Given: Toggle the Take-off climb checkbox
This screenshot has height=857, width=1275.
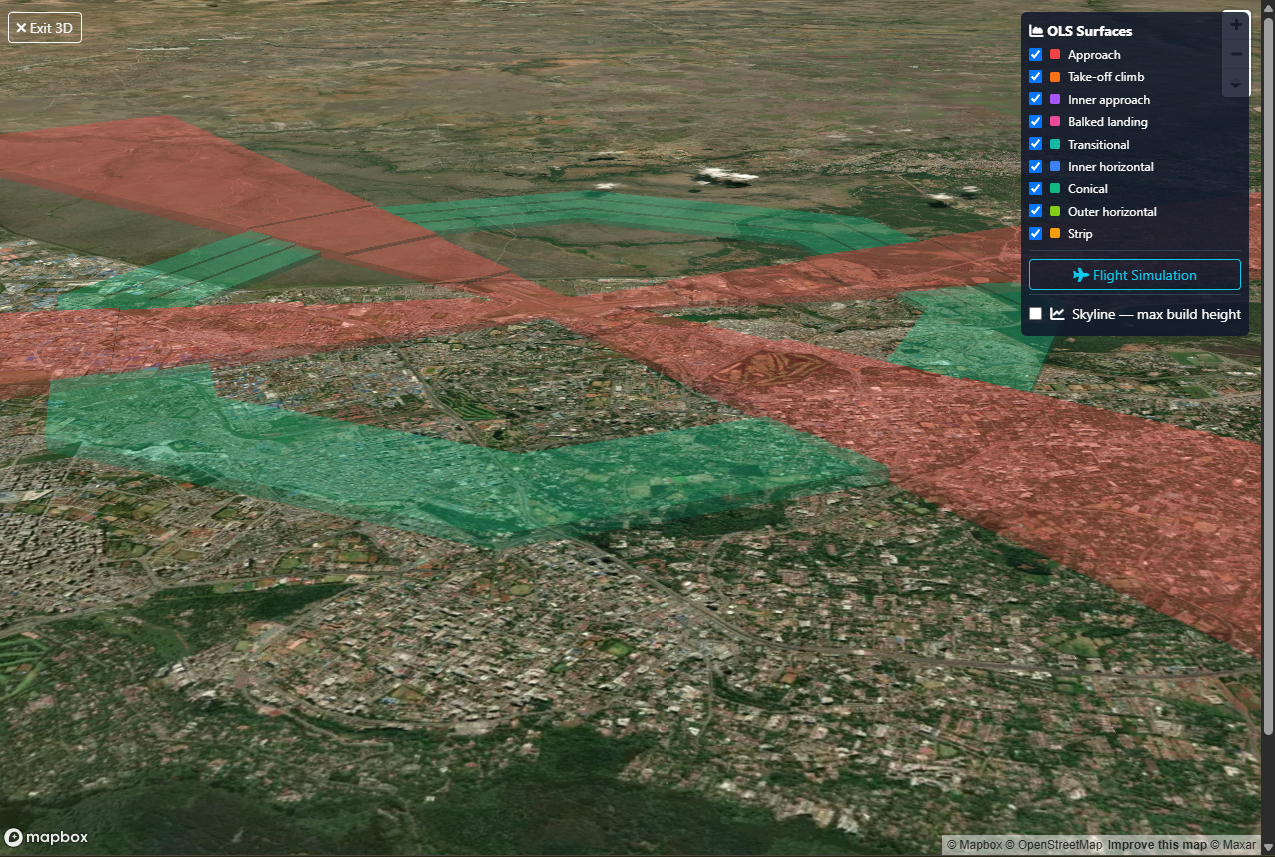Looking at the screenshot, I should point(1036,77).
